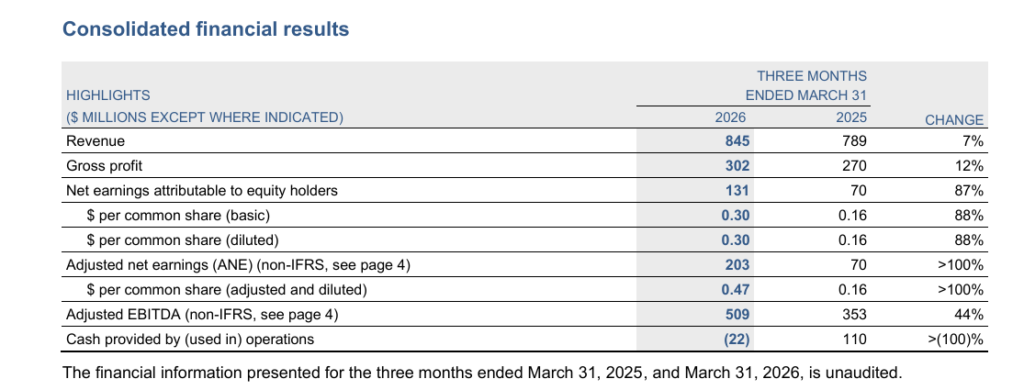This screenshot has height=390, width=1024.
Task: Select the $ per common share (basic) label
Action: [178, 216]
